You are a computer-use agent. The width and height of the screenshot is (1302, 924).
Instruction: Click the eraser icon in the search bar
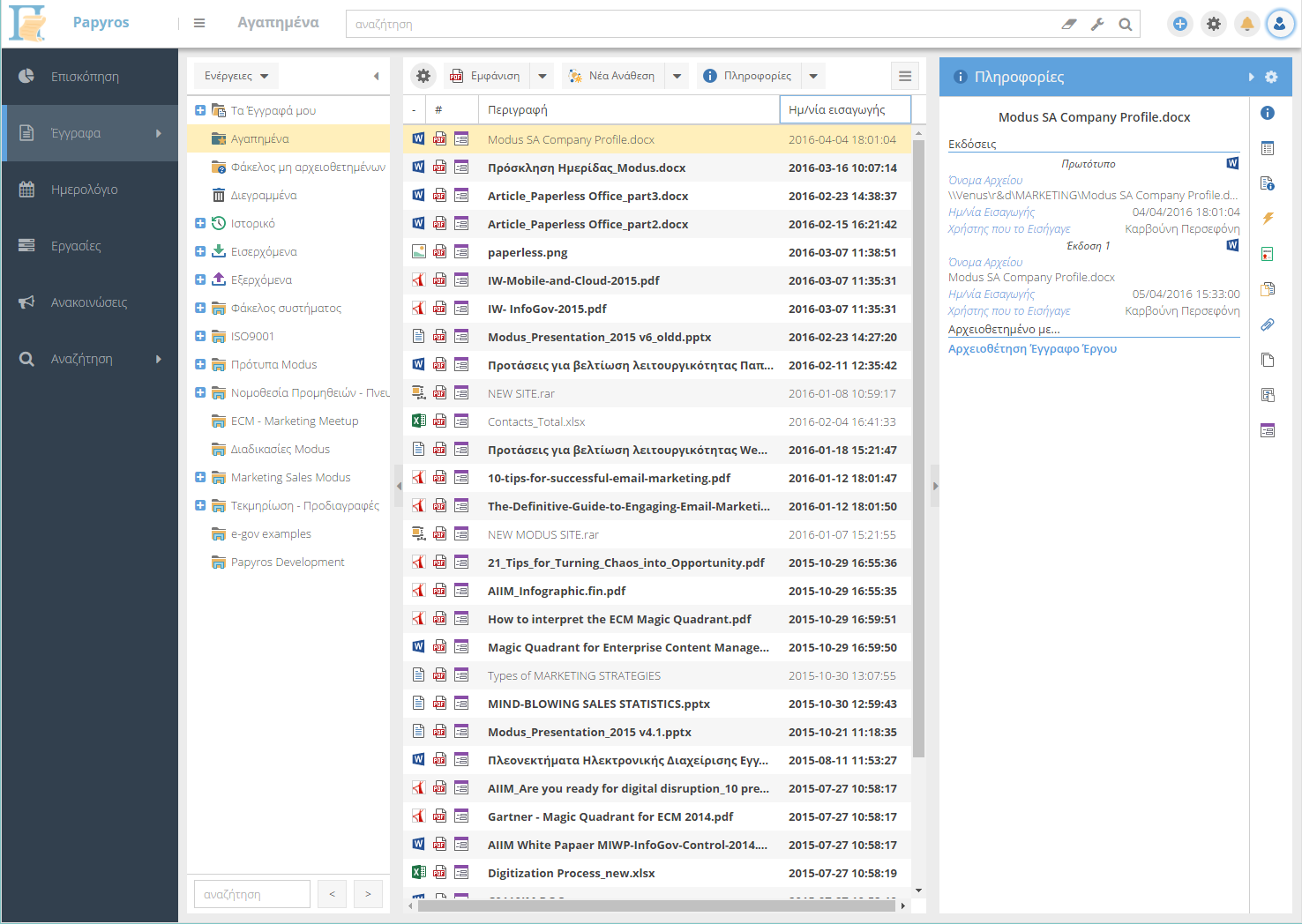tap(1069, 25)
